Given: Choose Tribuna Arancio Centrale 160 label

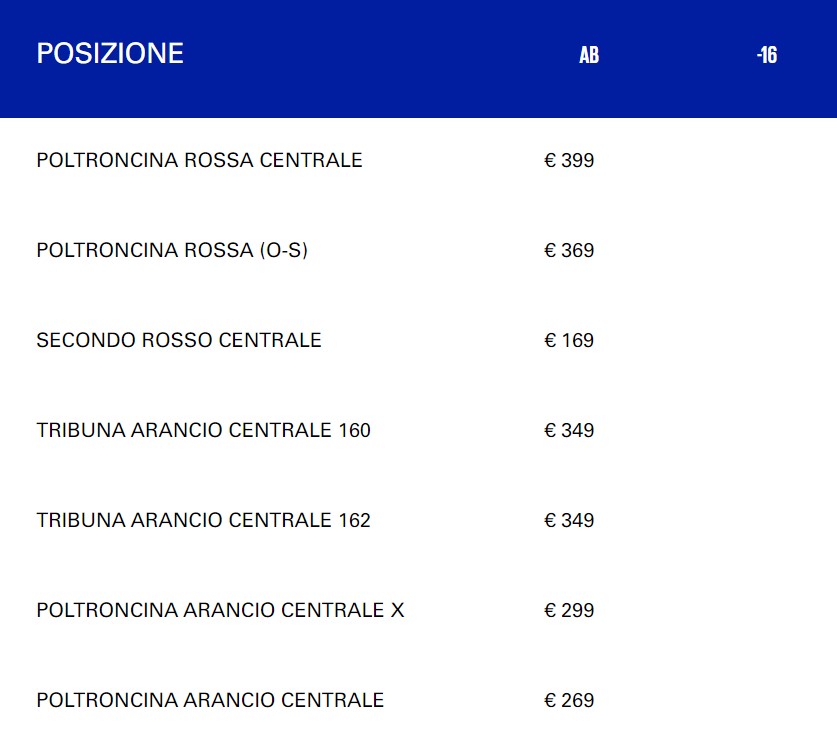Looking at the screenshot, I should pos(203,430).
